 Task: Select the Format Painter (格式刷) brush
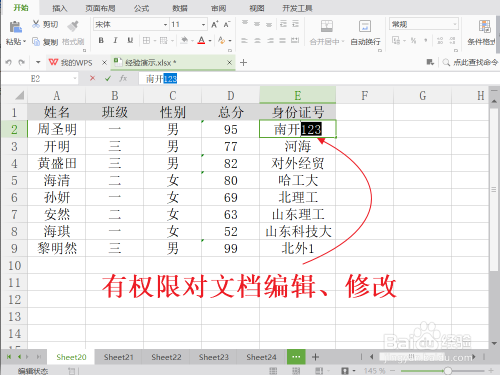pos(73,26)
